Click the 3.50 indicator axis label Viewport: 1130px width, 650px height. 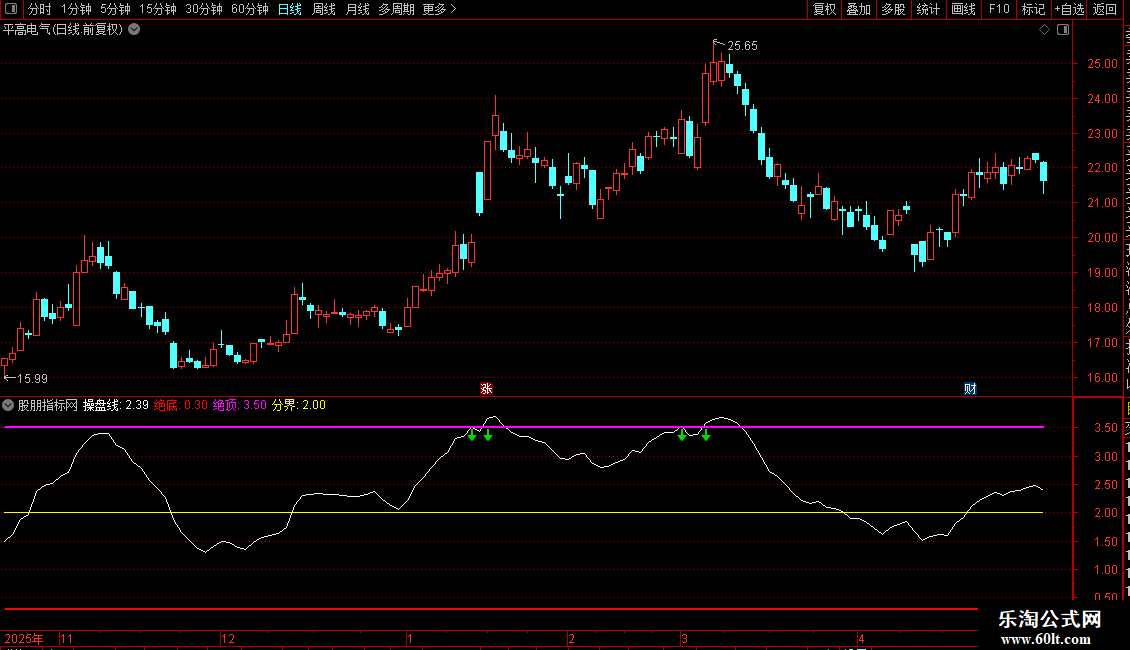pyautogui.click(x=1105, y=427)
